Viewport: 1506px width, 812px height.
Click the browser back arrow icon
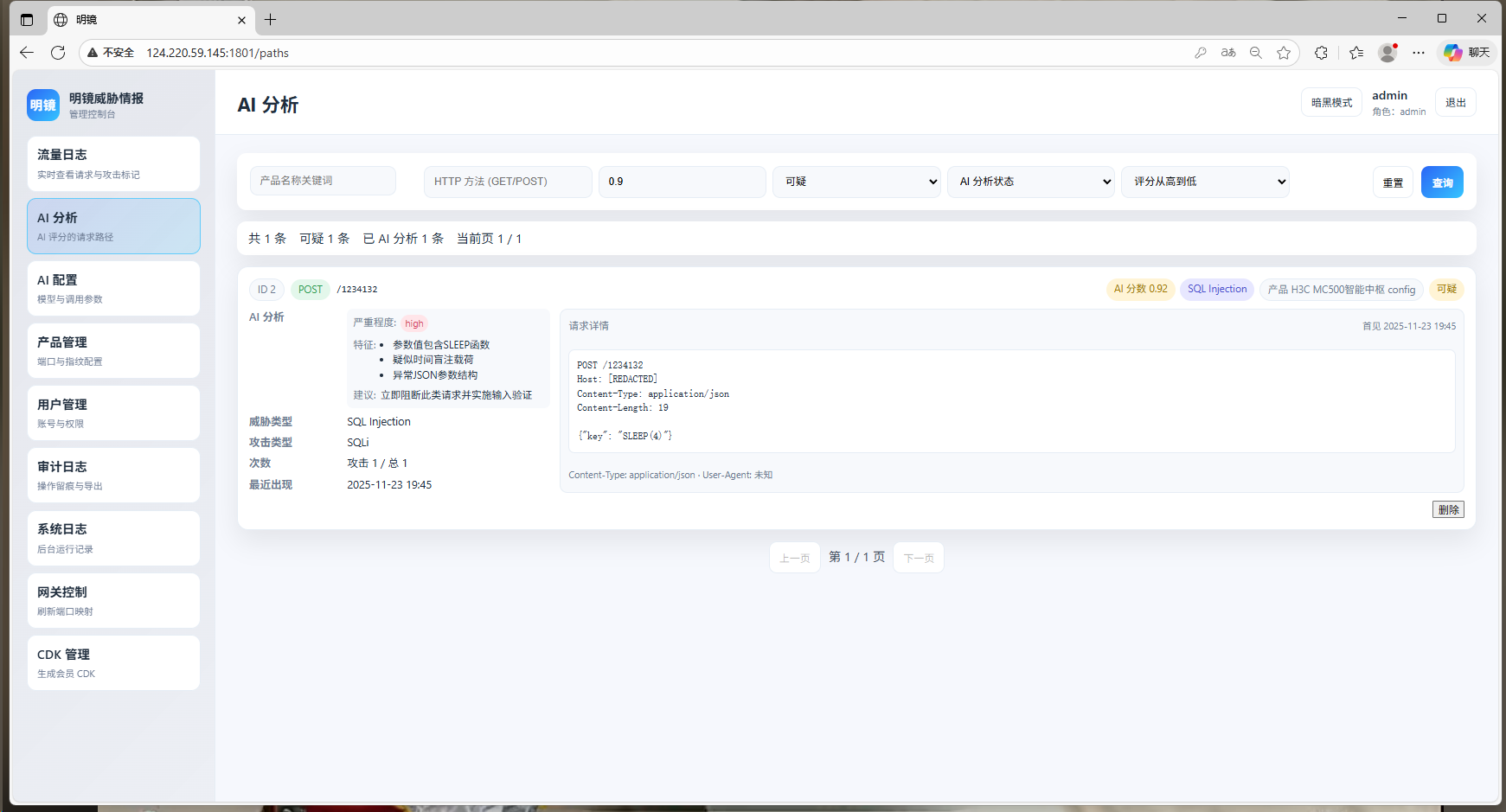(x=27, y=53)
